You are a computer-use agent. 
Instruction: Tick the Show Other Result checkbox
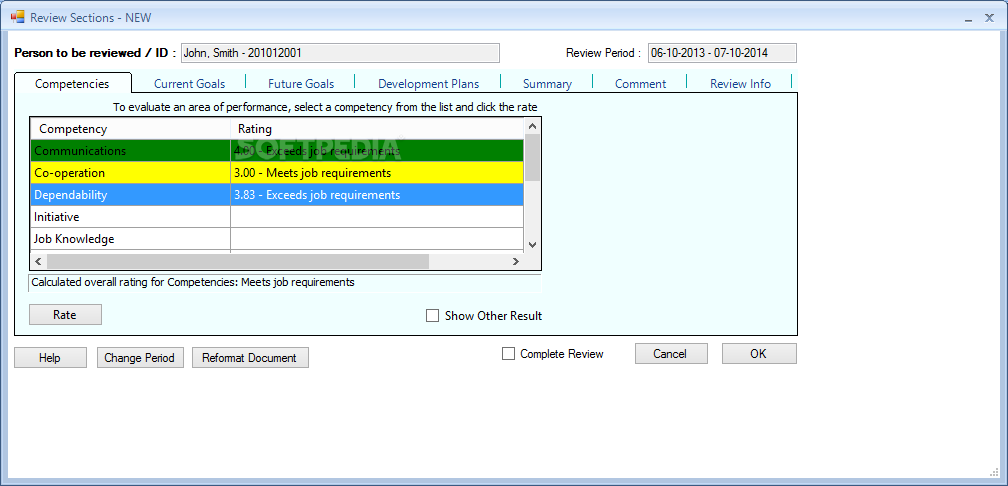point(433,316)
